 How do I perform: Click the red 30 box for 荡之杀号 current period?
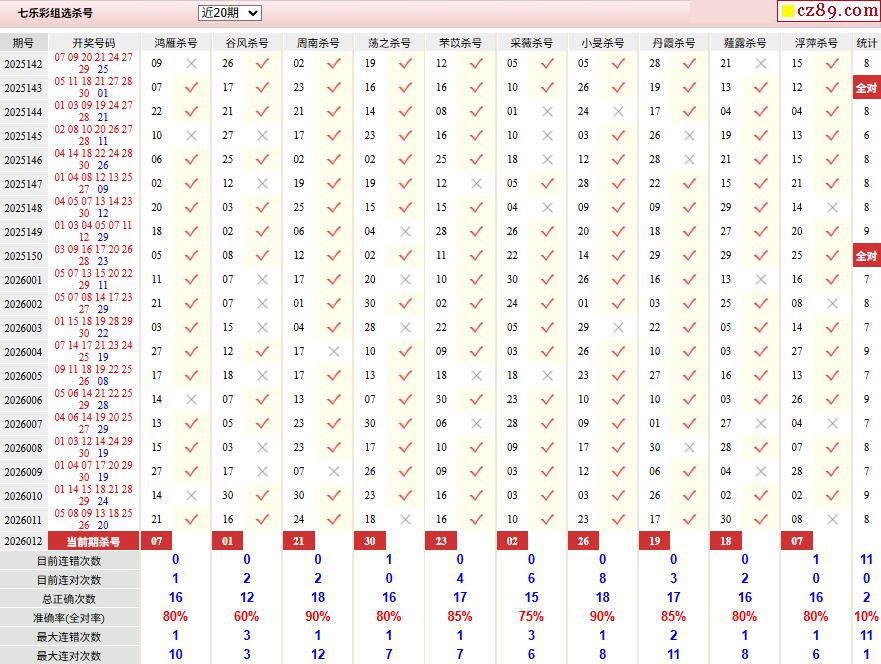pyautogui.click(x=370, y=541)
